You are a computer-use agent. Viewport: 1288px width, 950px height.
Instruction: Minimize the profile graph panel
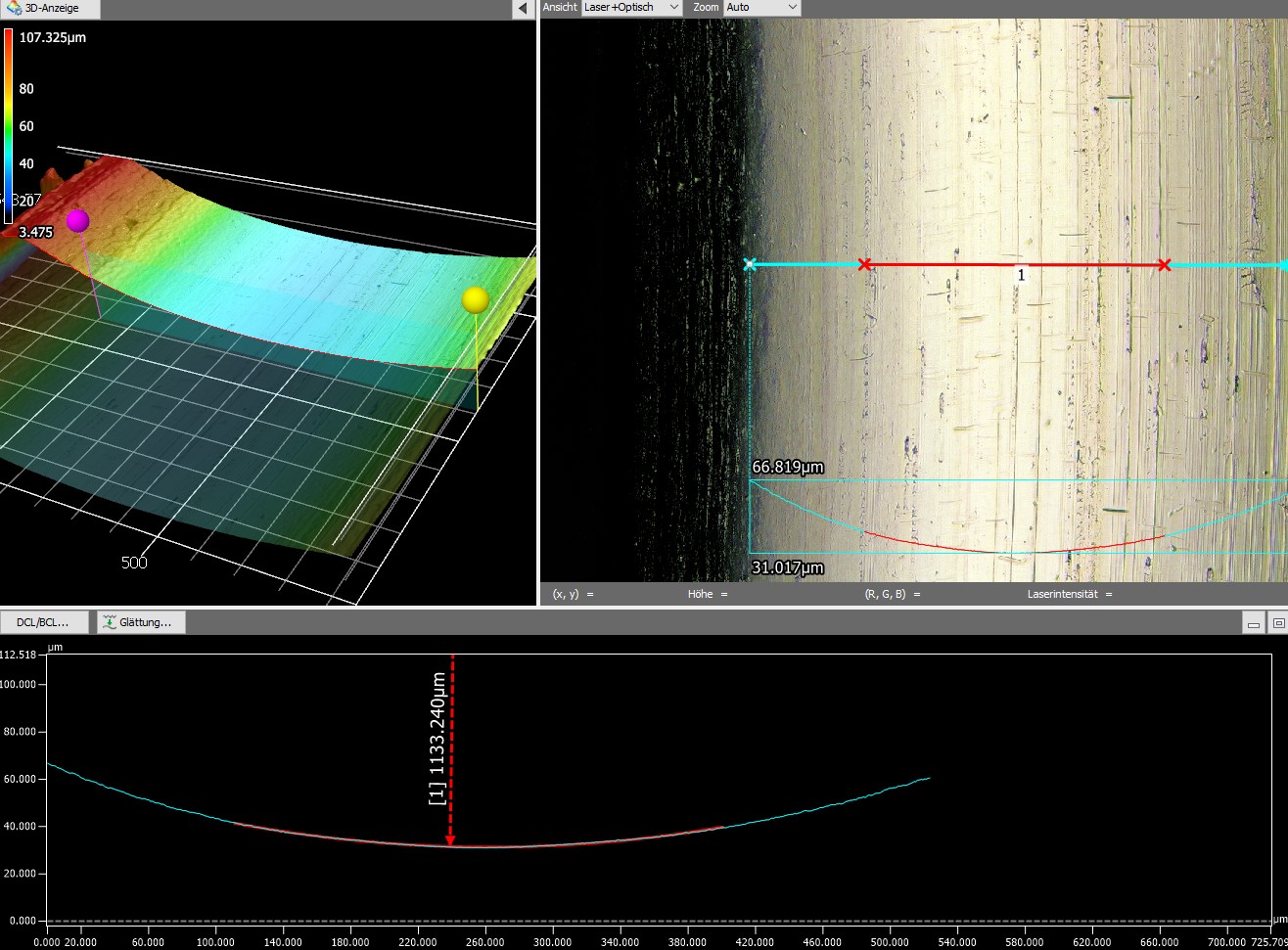pos(1252,622)
